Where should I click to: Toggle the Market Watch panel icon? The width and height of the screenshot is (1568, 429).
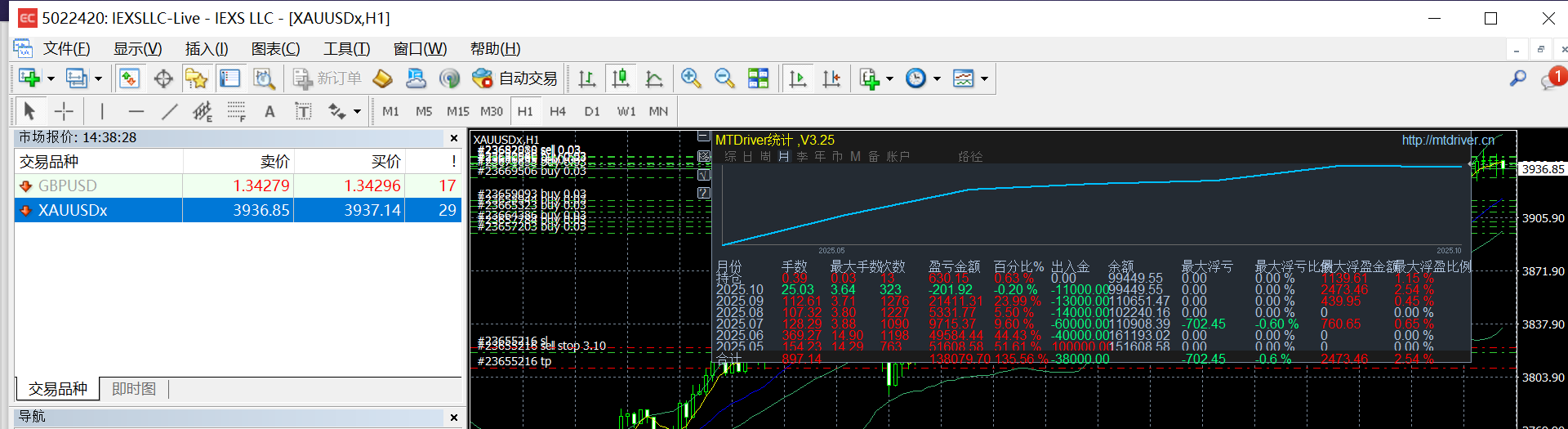pos(130,78)
